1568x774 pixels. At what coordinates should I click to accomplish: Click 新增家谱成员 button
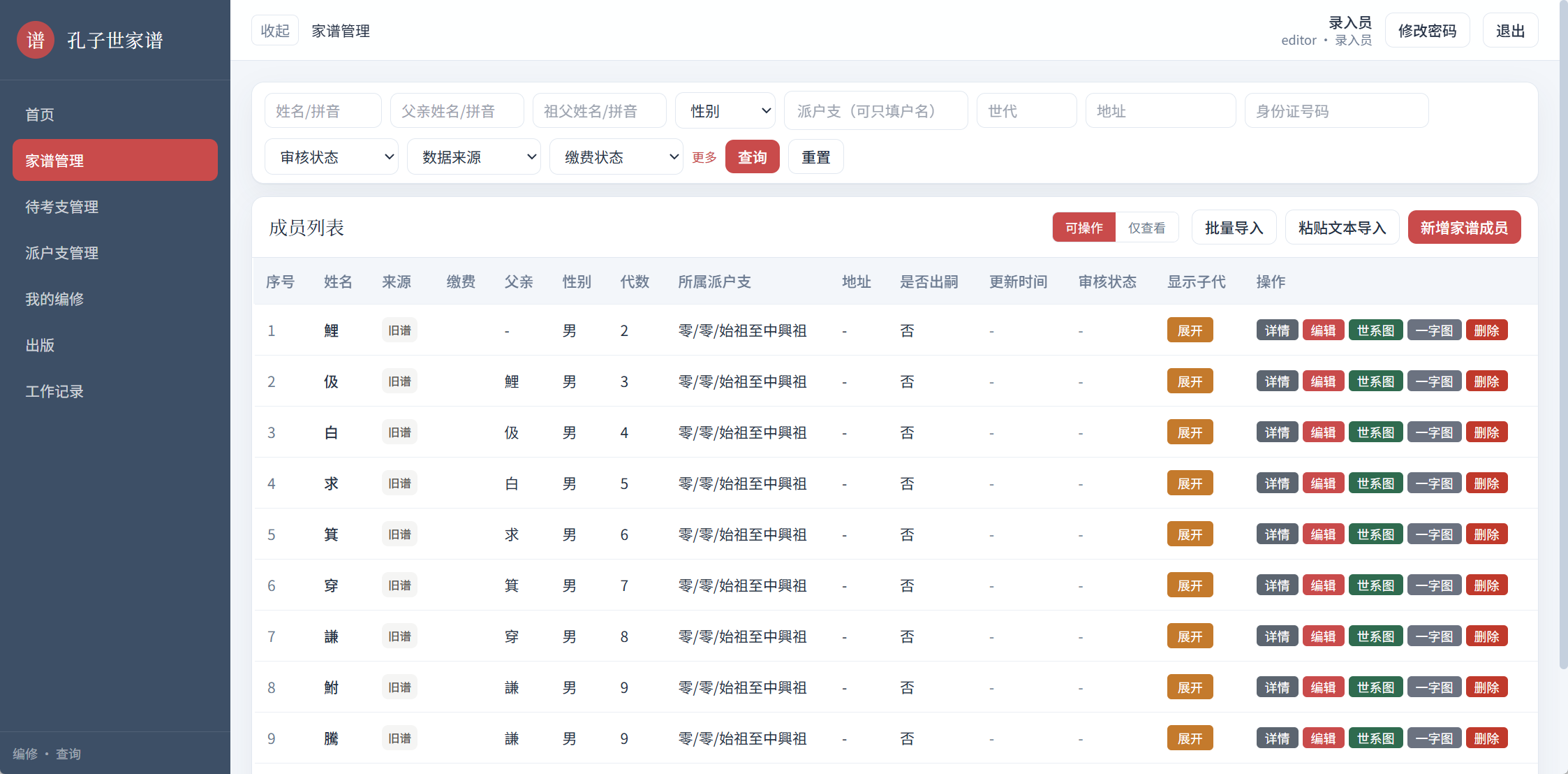1464,228
